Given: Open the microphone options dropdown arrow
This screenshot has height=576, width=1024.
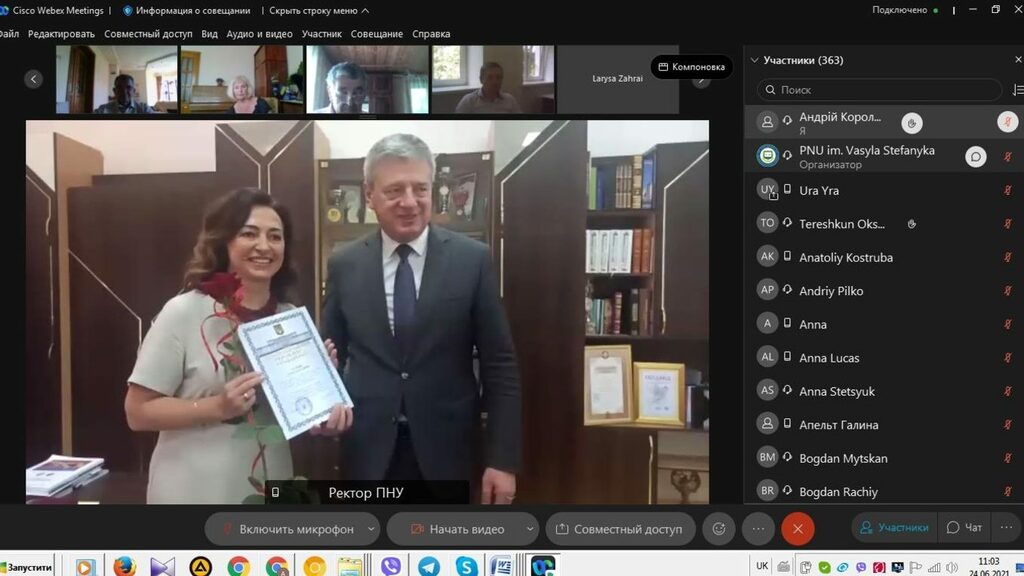Looking at the screenshot, I should click(372, 529).
